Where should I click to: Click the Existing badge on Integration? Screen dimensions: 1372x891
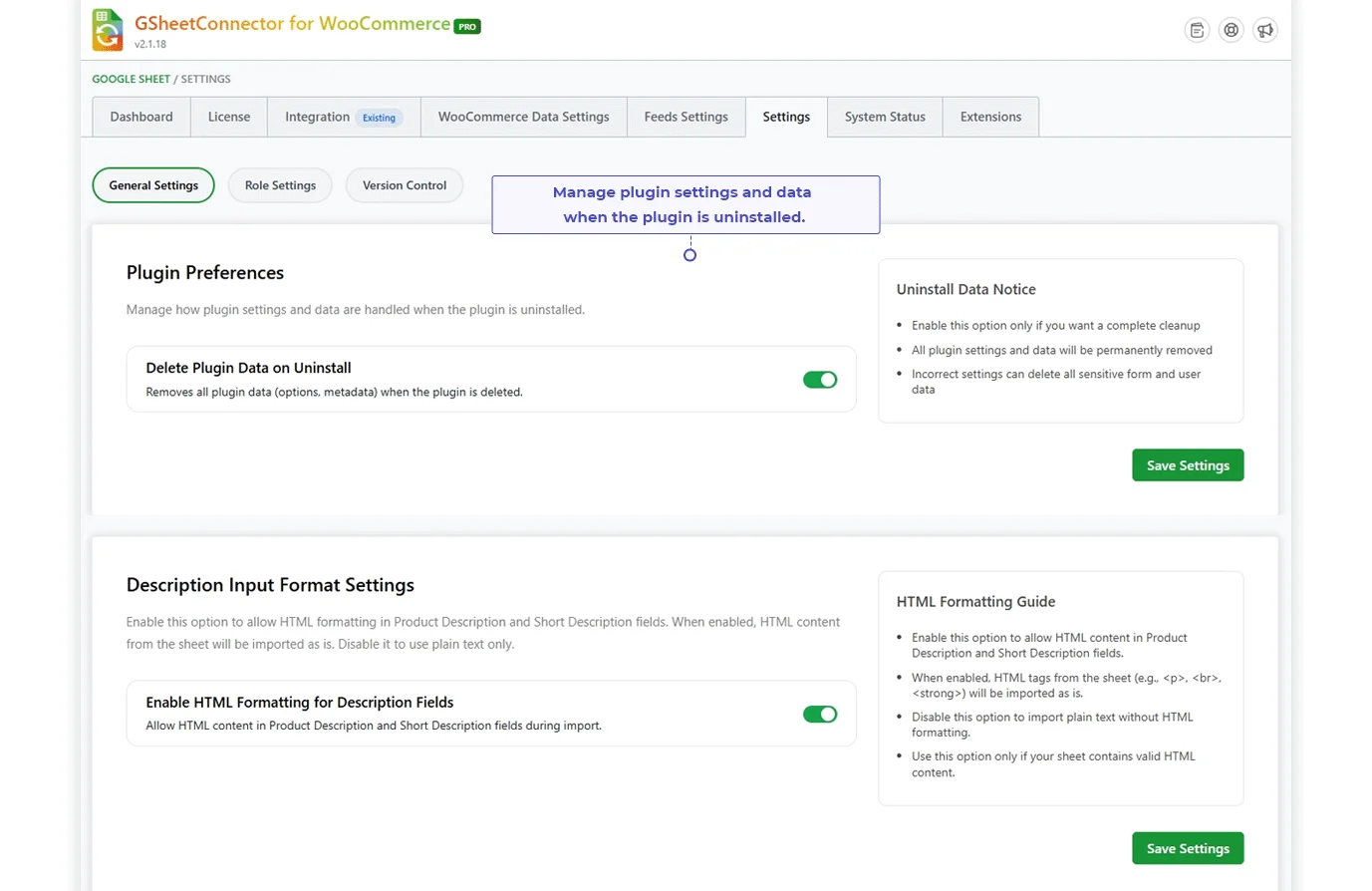[379, 118]
